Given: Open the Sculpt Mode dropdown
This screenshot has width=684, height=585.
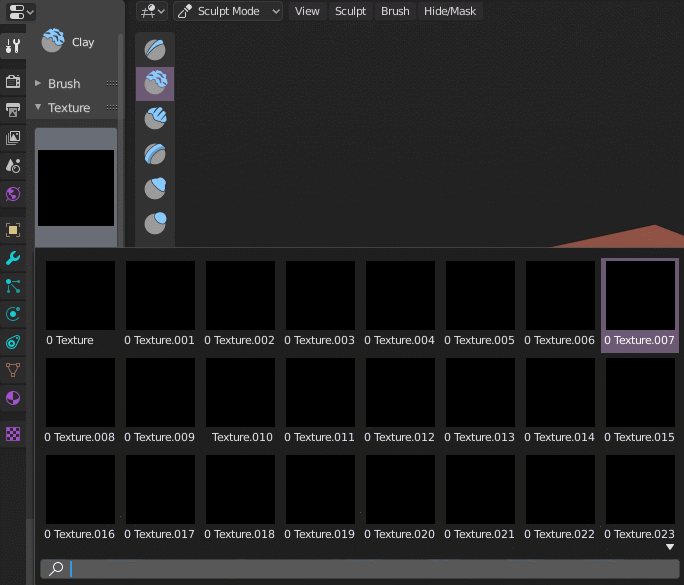Looking at the screenshot, I should pyautogui.click(x=228, y=11).
